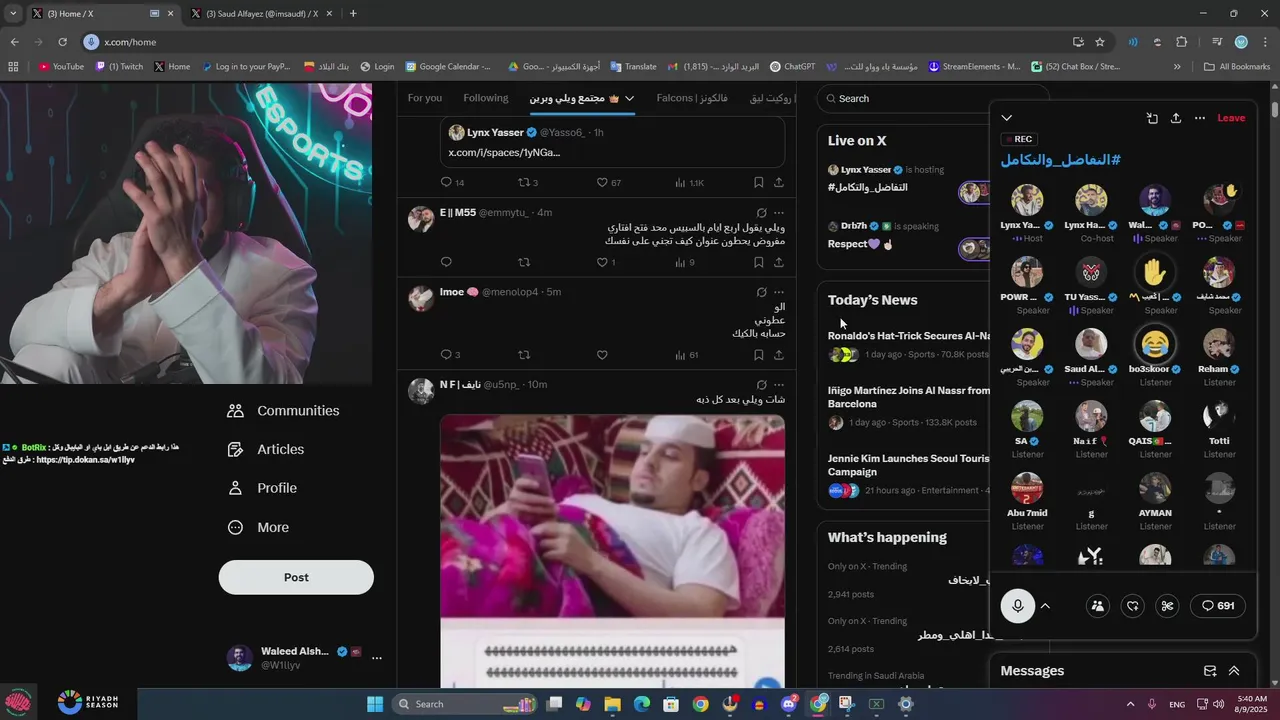
Task: Open Space participants people icon
Action: [x=1098, y=606]
